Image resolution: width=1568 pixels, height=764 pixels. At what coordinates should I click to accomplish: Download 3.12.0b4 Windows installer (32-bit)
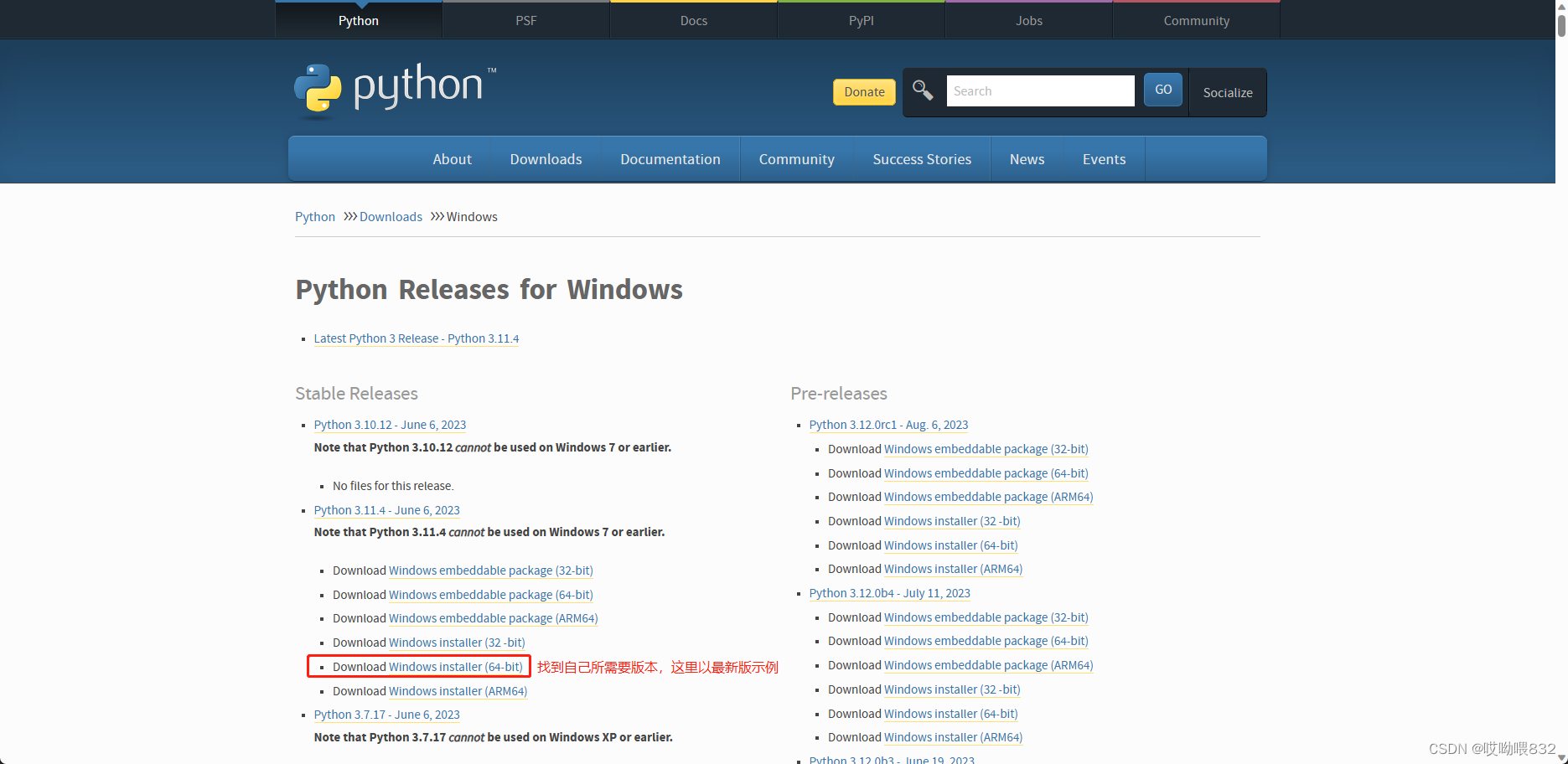pos(952,689)
